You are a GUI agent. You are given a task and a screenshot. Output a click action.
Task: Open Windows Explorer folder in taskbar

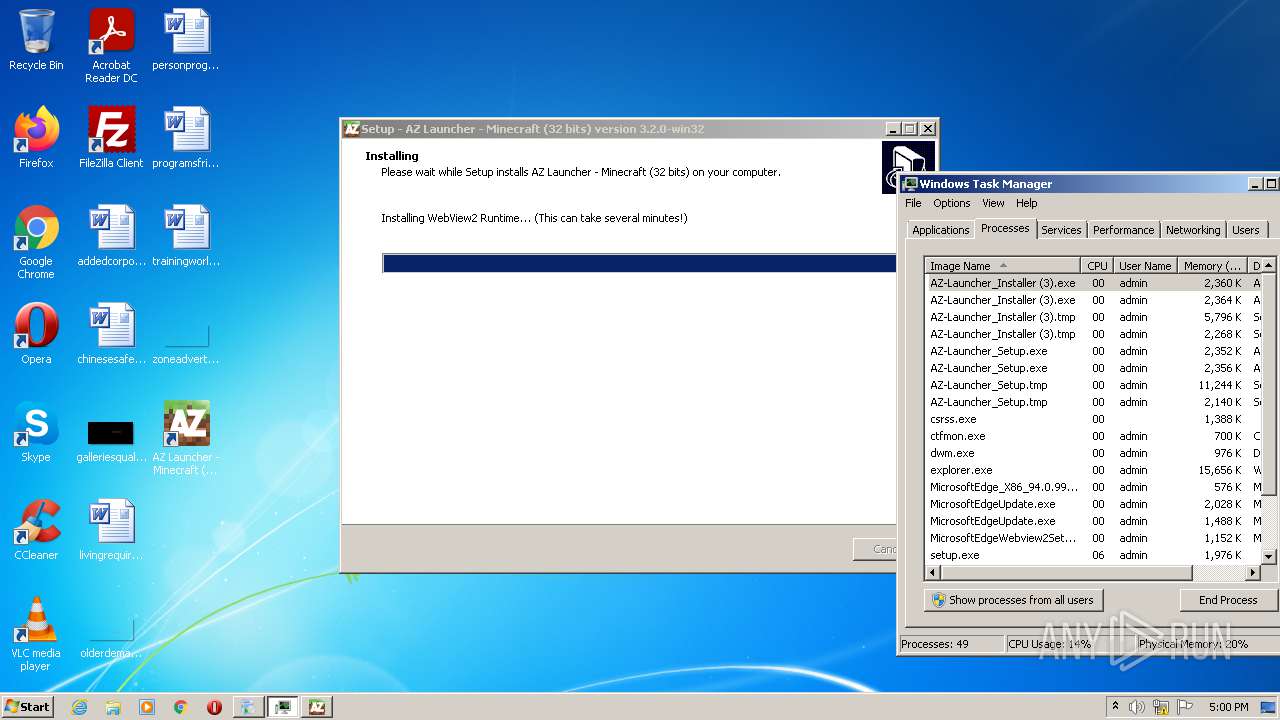click(113, 707)
